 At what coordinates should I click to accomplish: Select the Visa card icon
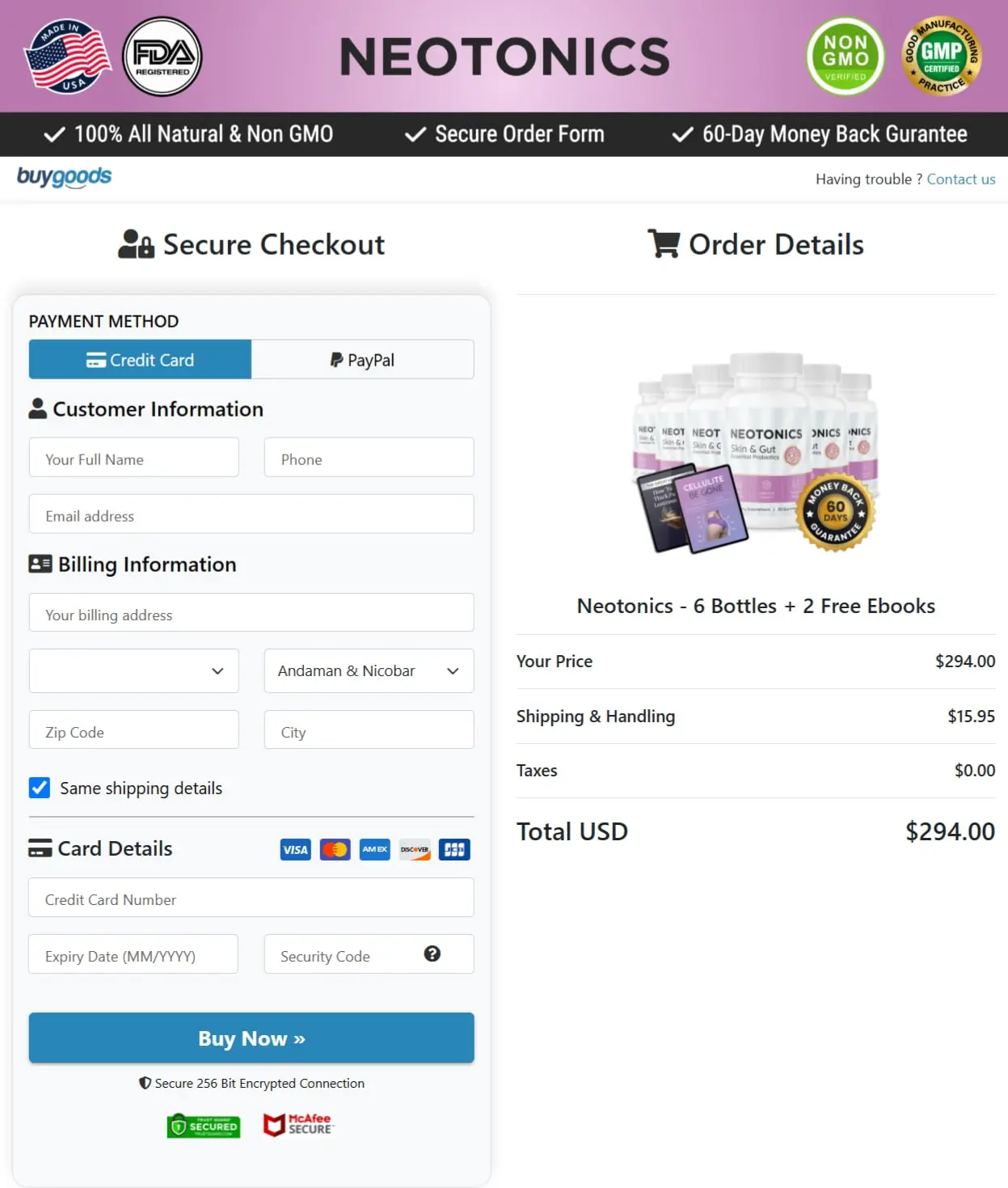[x=295, y=849]
